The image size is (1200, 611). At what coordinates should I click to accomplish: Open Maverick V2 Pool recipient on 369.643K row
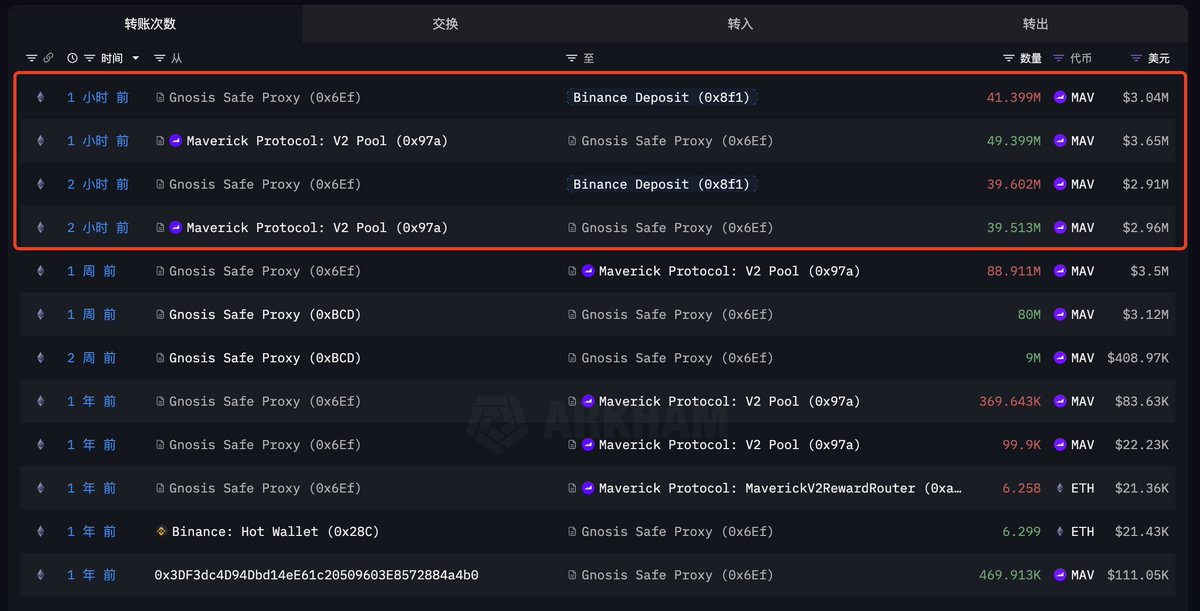click(x=729, y=401)
